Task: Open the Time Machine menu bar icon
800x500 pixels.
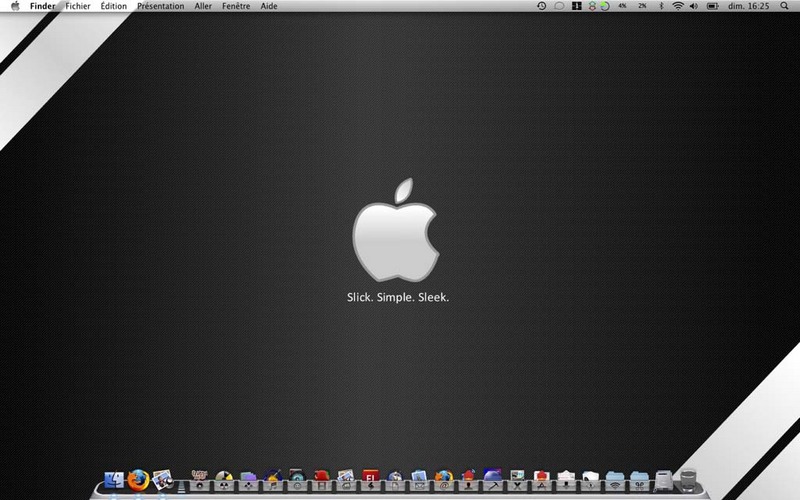Action: 541,6
